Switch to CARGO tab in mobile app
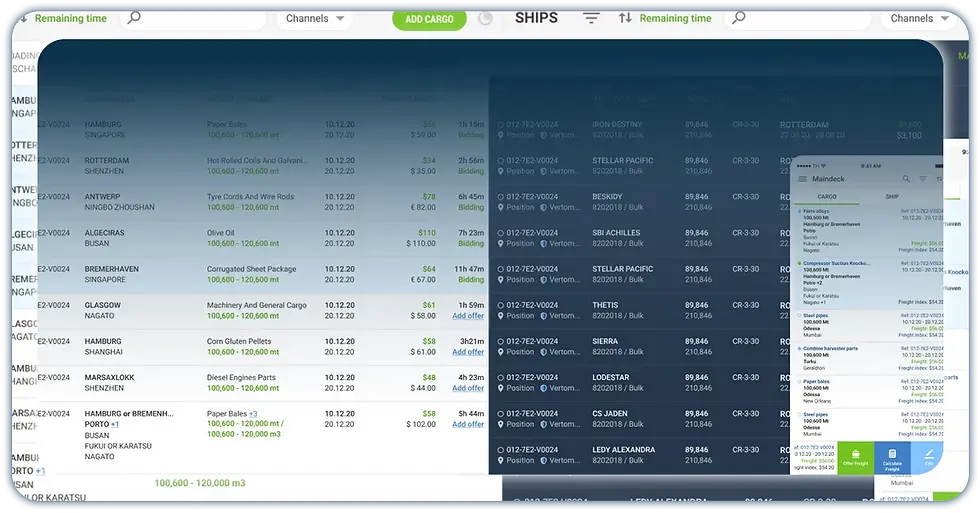The width and height of the screenshot is (980, 513). [x=827, y=197]
